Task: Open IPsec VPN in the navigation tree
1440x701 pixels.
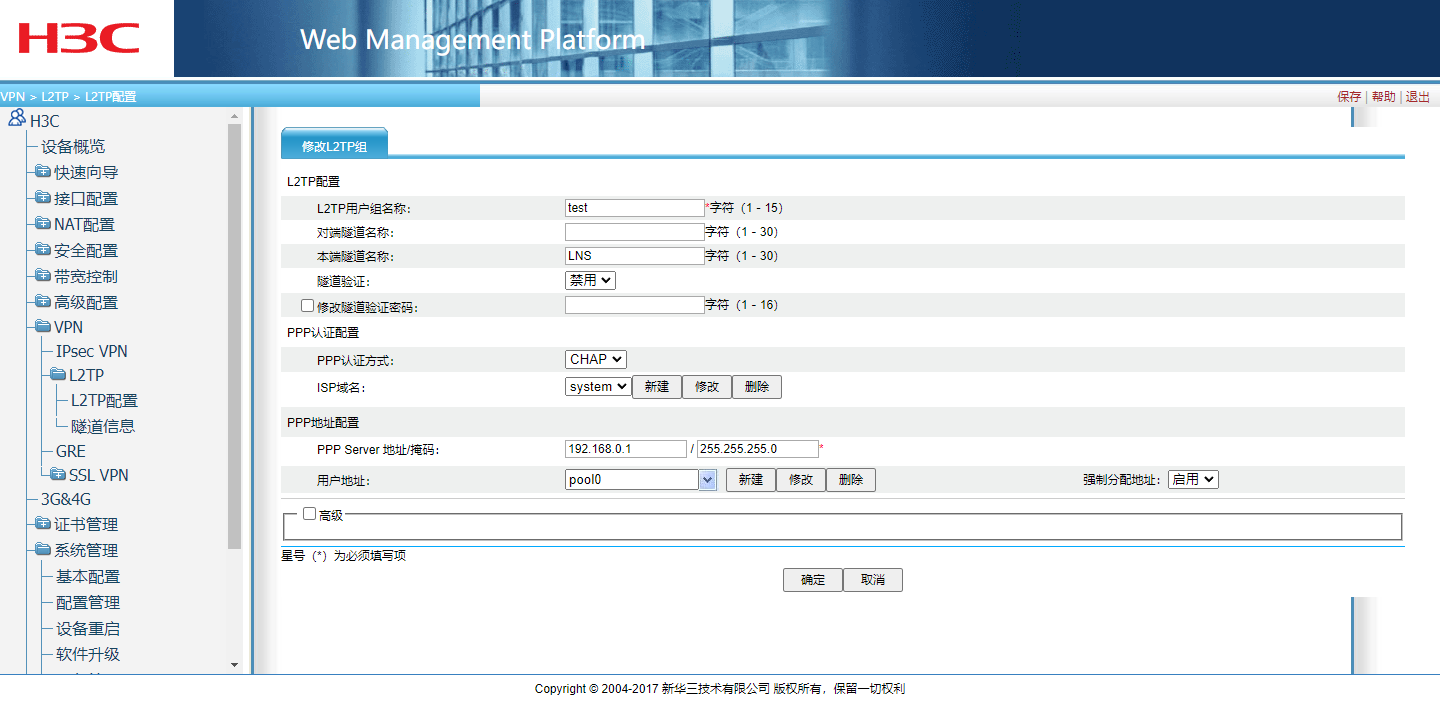Action: tap(92, 351)
